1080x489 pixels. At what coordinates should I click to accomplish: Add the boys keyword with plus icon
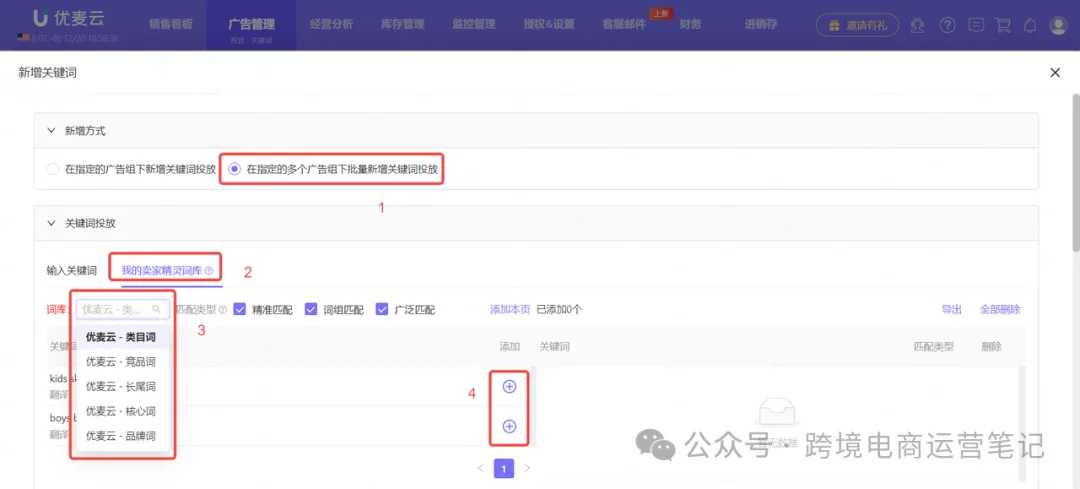click(509, 426)
